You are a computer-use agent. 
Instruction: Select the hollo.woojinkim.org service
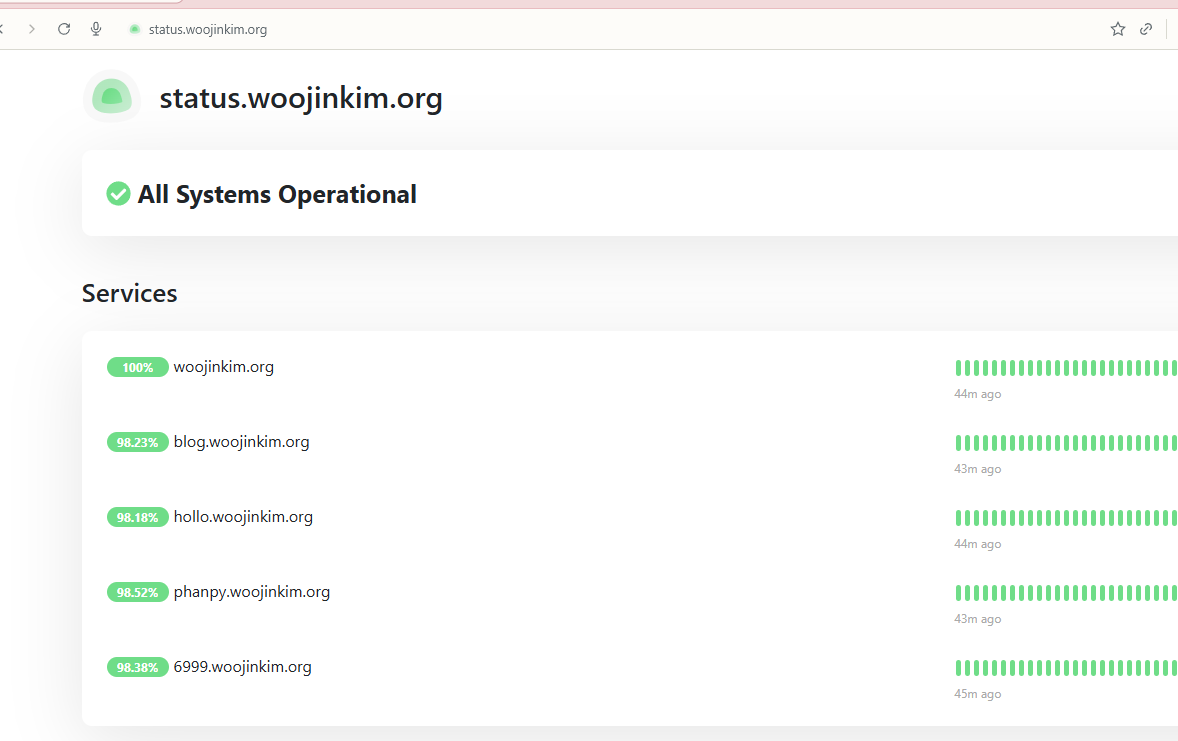pos(243,517)
